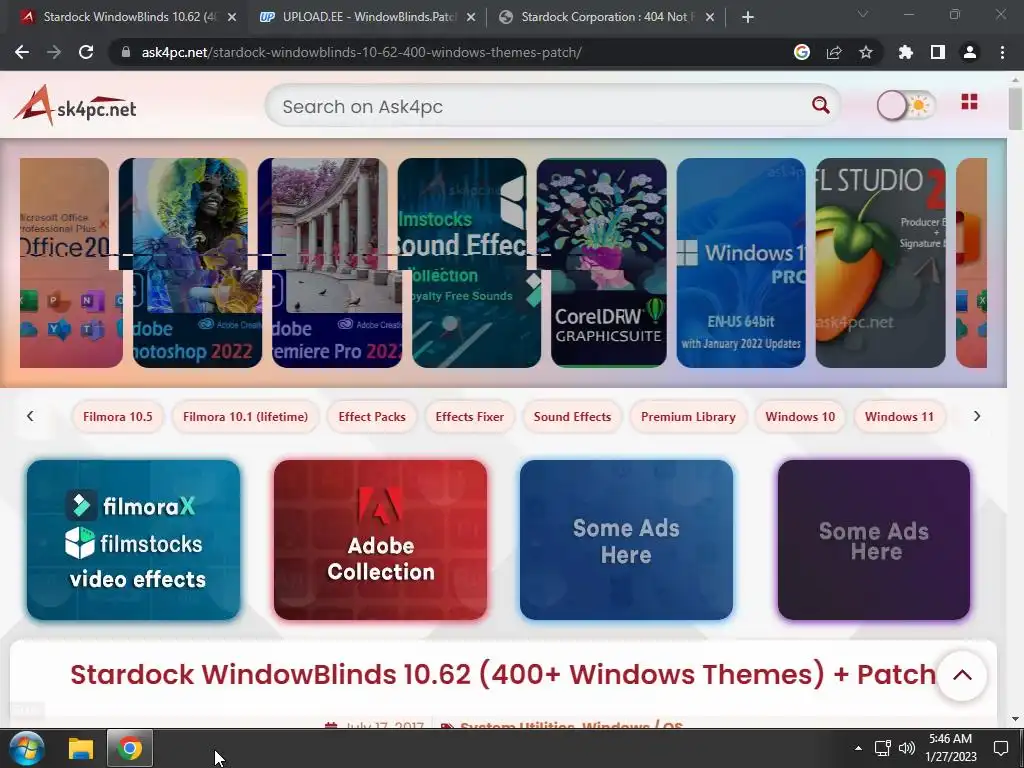Image resolution: width=1024 pixels, height=768 pixels.
Task: Click the Stardock WindowBlinds 10.62 article title
Action: click(x=503, y=675)
